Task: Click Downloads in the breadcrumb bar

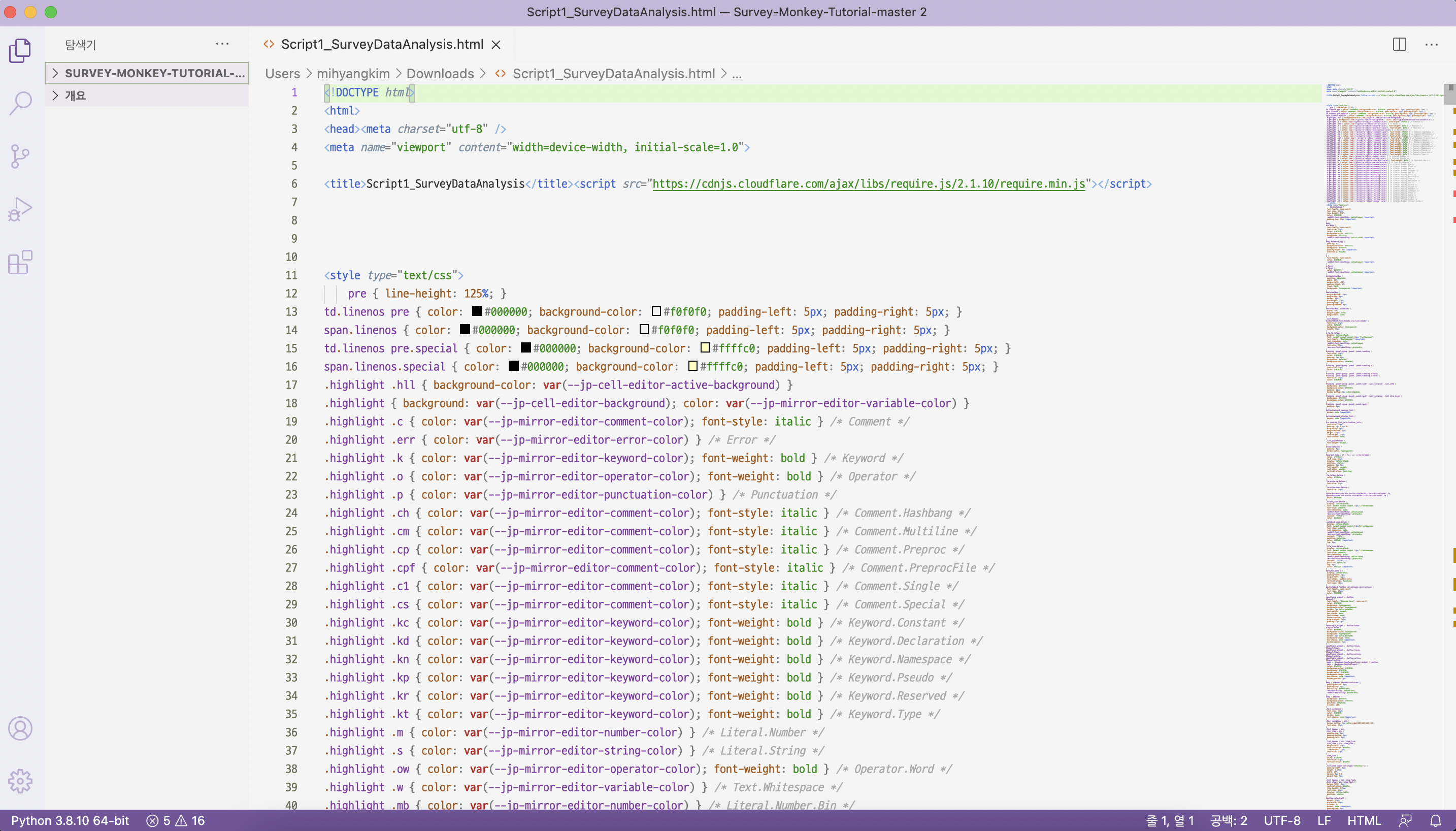Action: (x=440, y=74)
